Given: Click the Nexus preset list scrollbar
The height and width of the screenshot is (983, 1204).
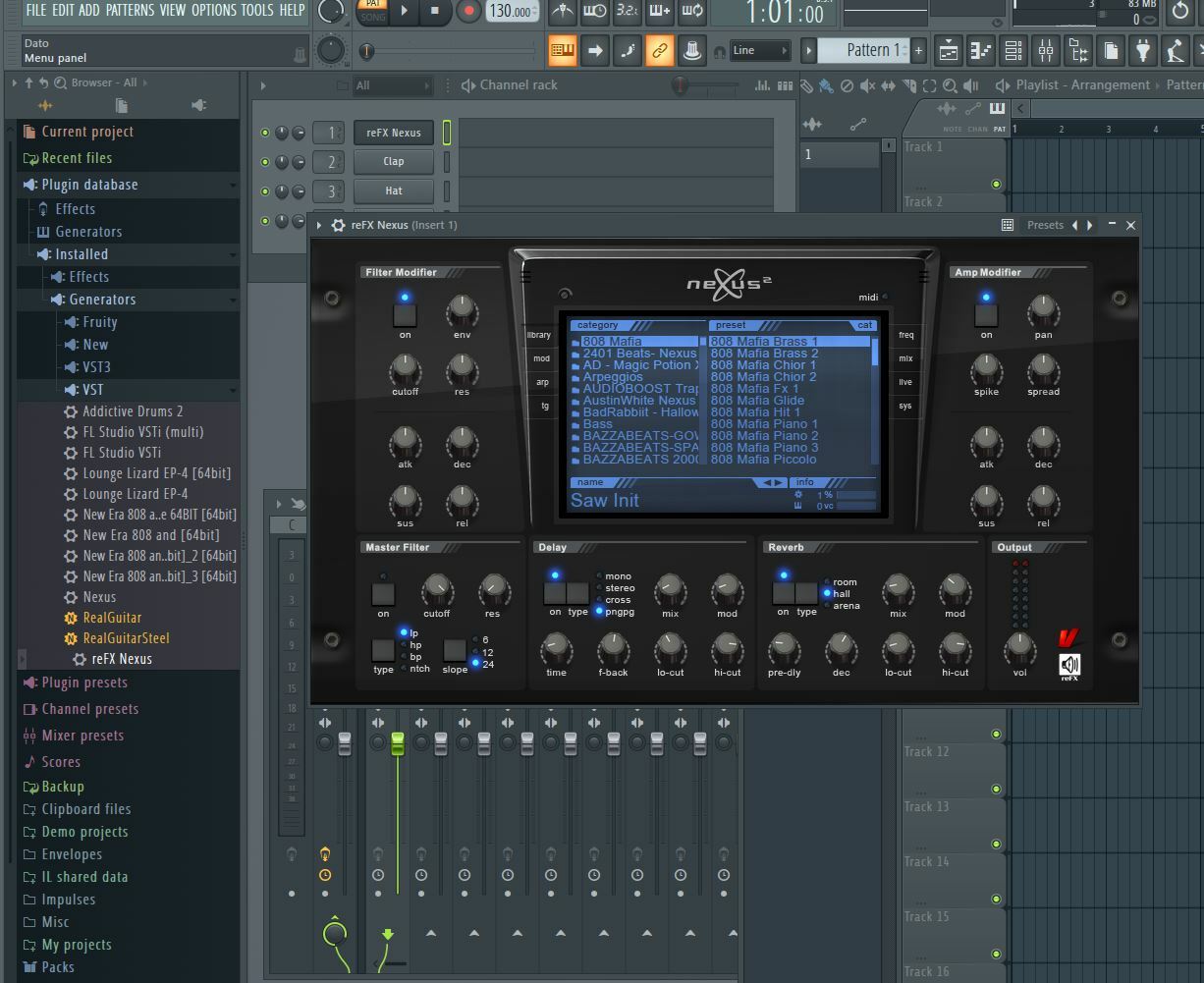Looking at the screenshot, I should [874, 401].
